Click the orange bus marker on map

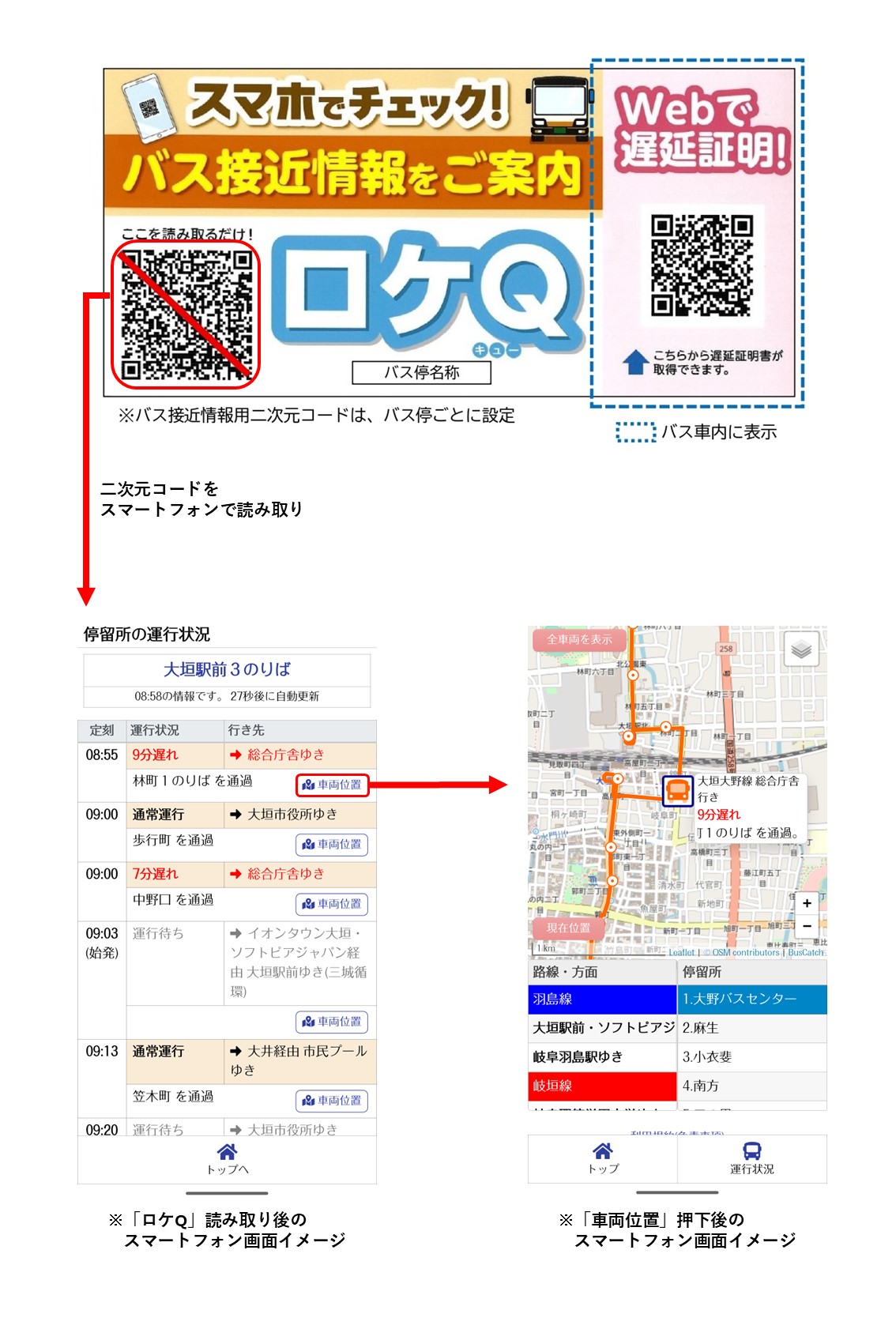[677, 790]
